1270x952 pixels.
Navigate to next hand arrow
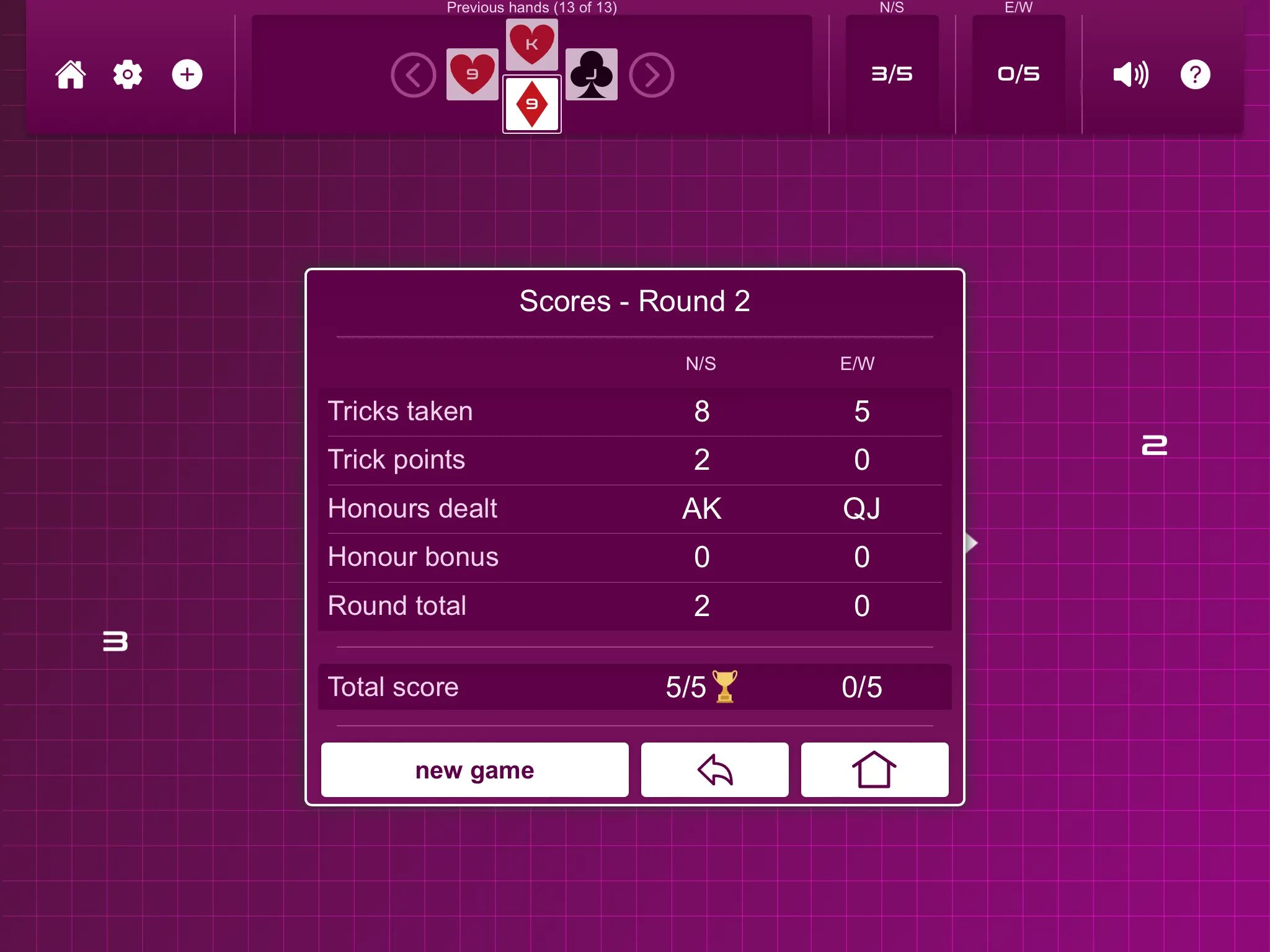(651, 75)
